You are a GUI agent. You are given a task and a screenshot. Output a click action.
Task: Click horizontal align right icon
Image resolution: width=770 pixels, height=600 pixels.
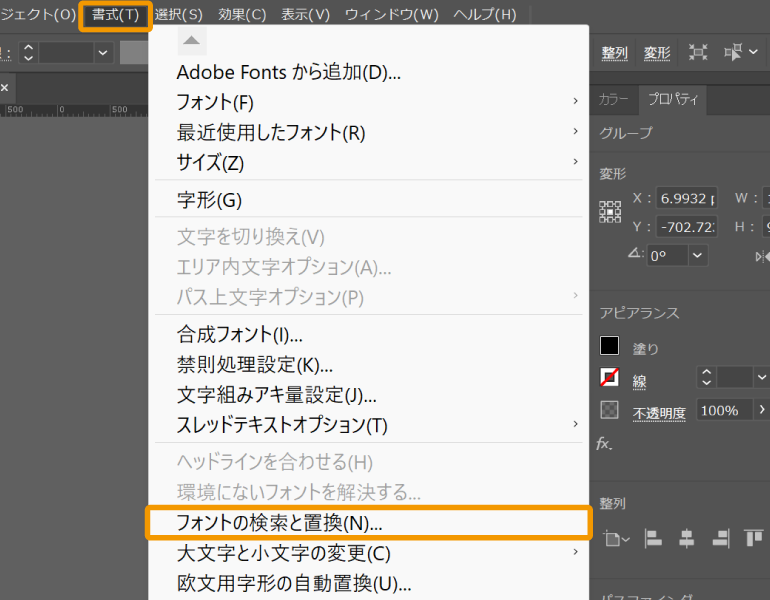pos(720,539)
